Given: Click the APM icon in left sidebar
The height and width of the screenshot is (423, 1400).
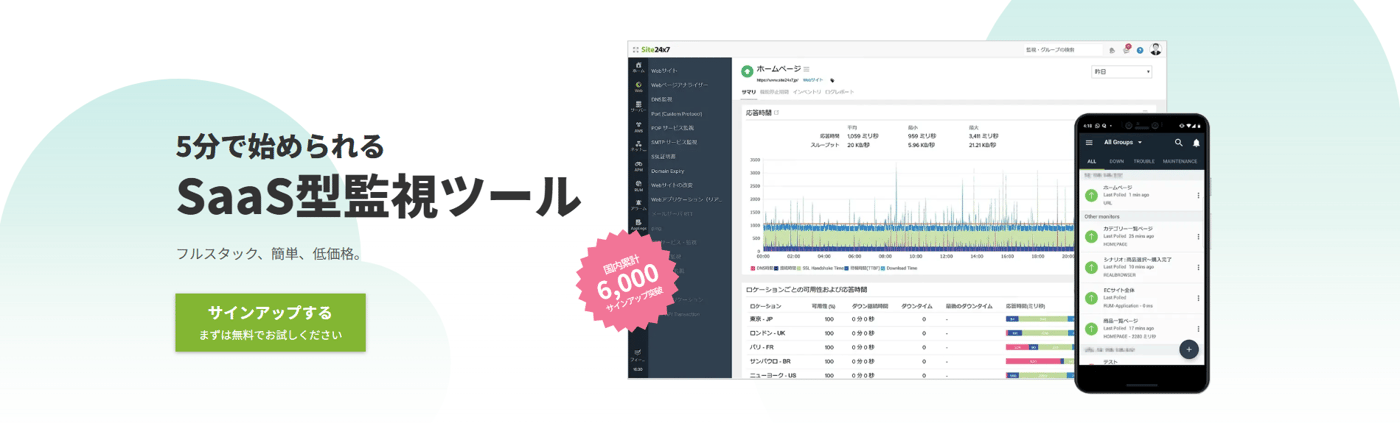Looking at the screenshot, I should point(638,166).
